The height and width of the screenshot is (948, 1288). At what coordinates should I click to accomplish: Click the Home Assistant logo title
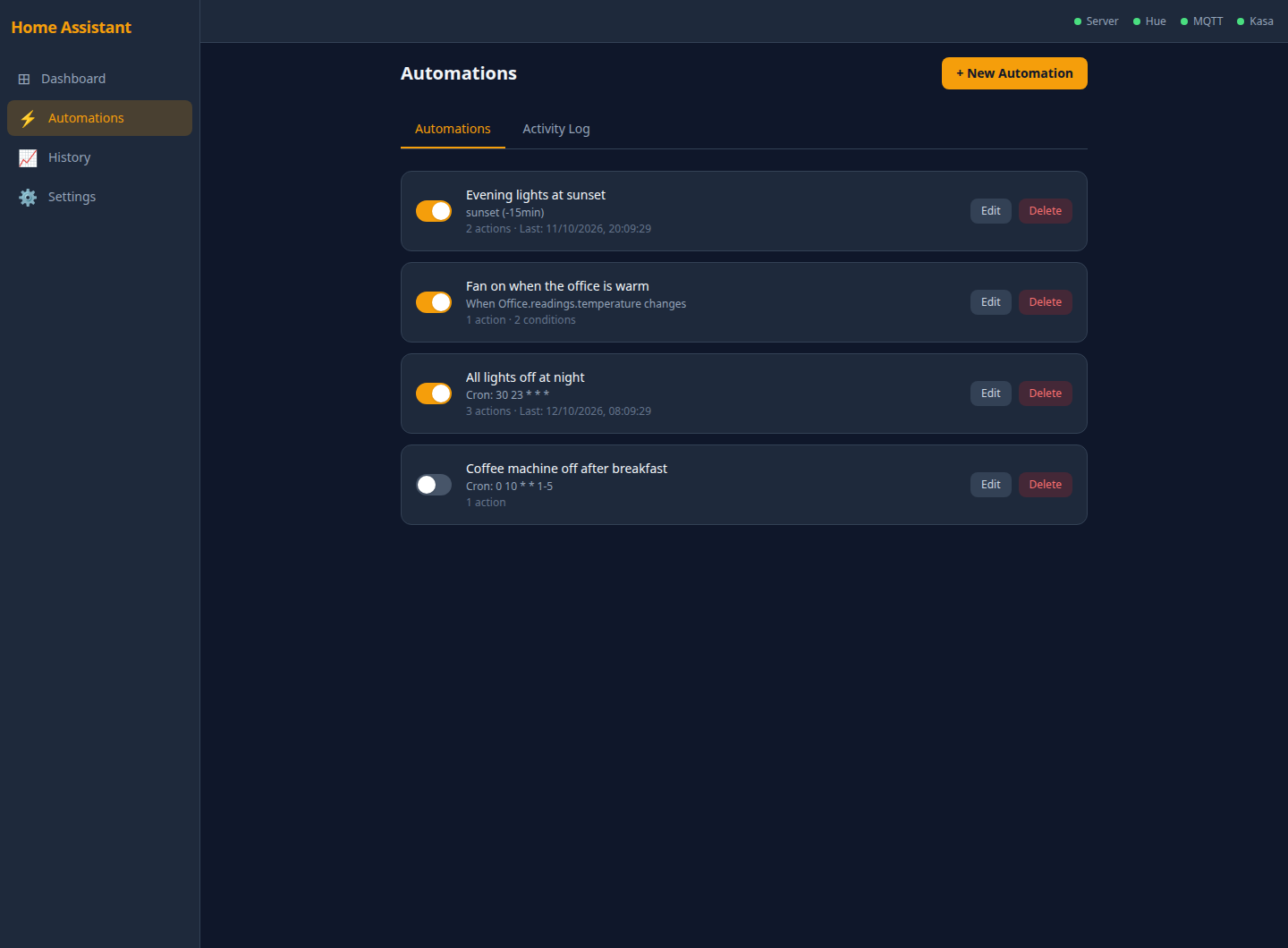coord(72,28)
